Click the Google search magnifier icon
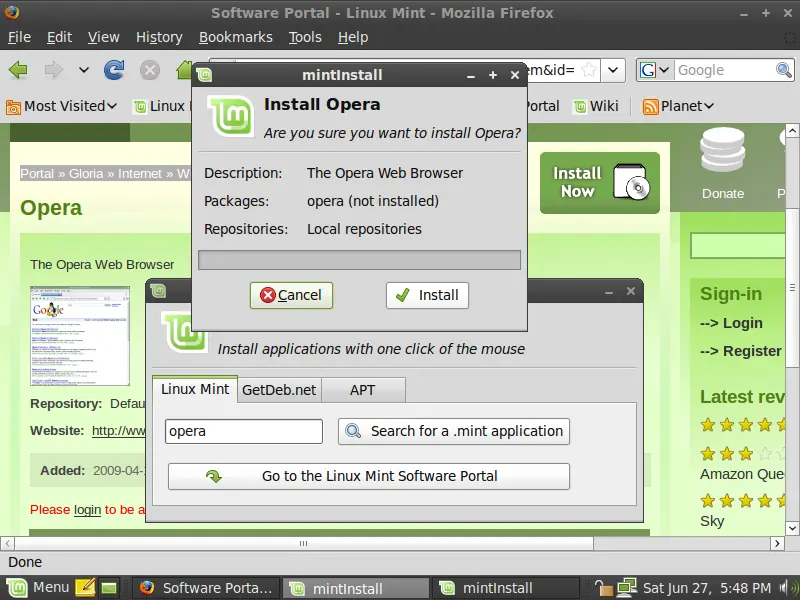 (x=784, y=70)
